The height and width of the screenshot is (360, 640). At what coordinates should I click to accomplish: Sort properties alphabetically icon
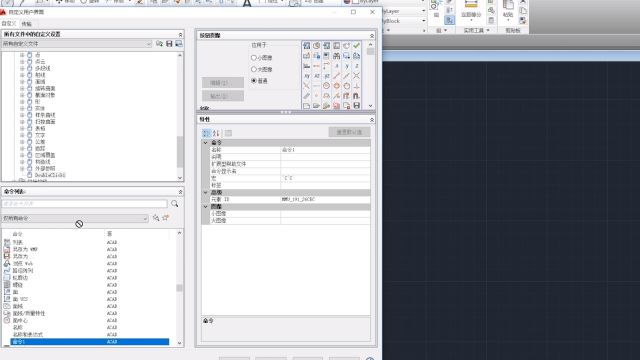(216, 133)
